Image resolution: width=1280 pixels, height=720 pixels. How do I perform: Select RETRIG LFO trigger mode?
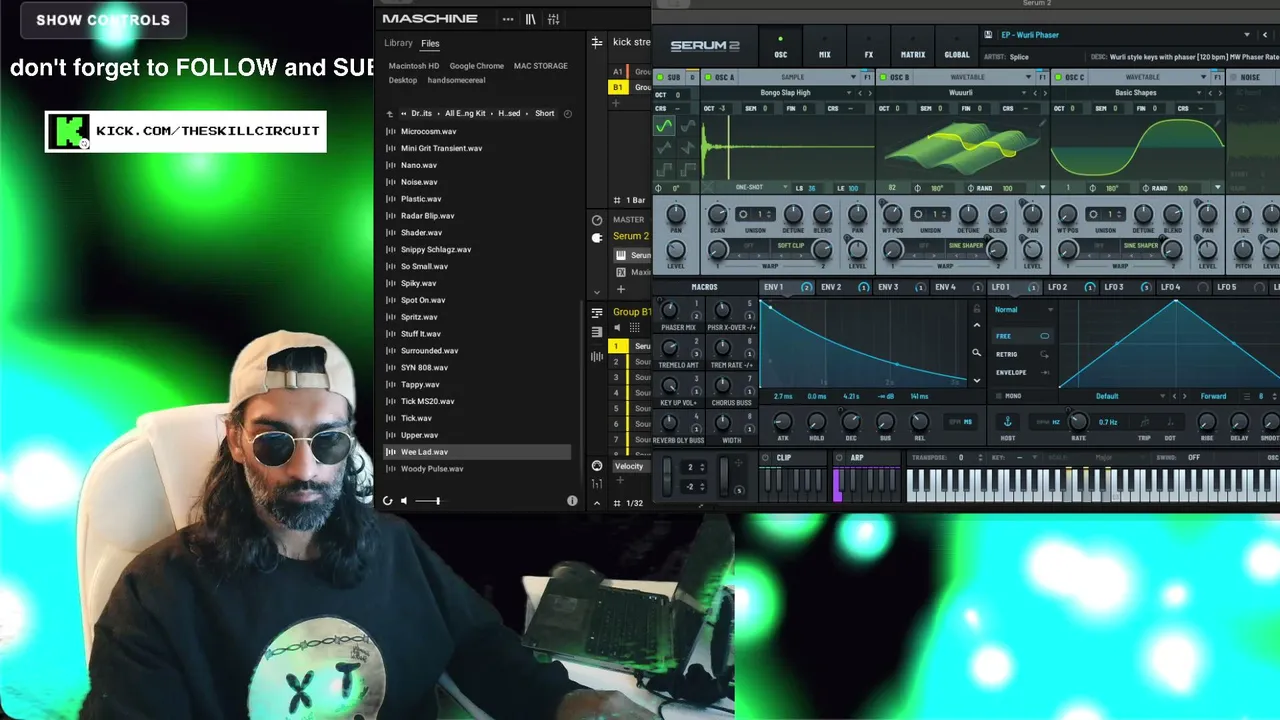[1021, 354]
